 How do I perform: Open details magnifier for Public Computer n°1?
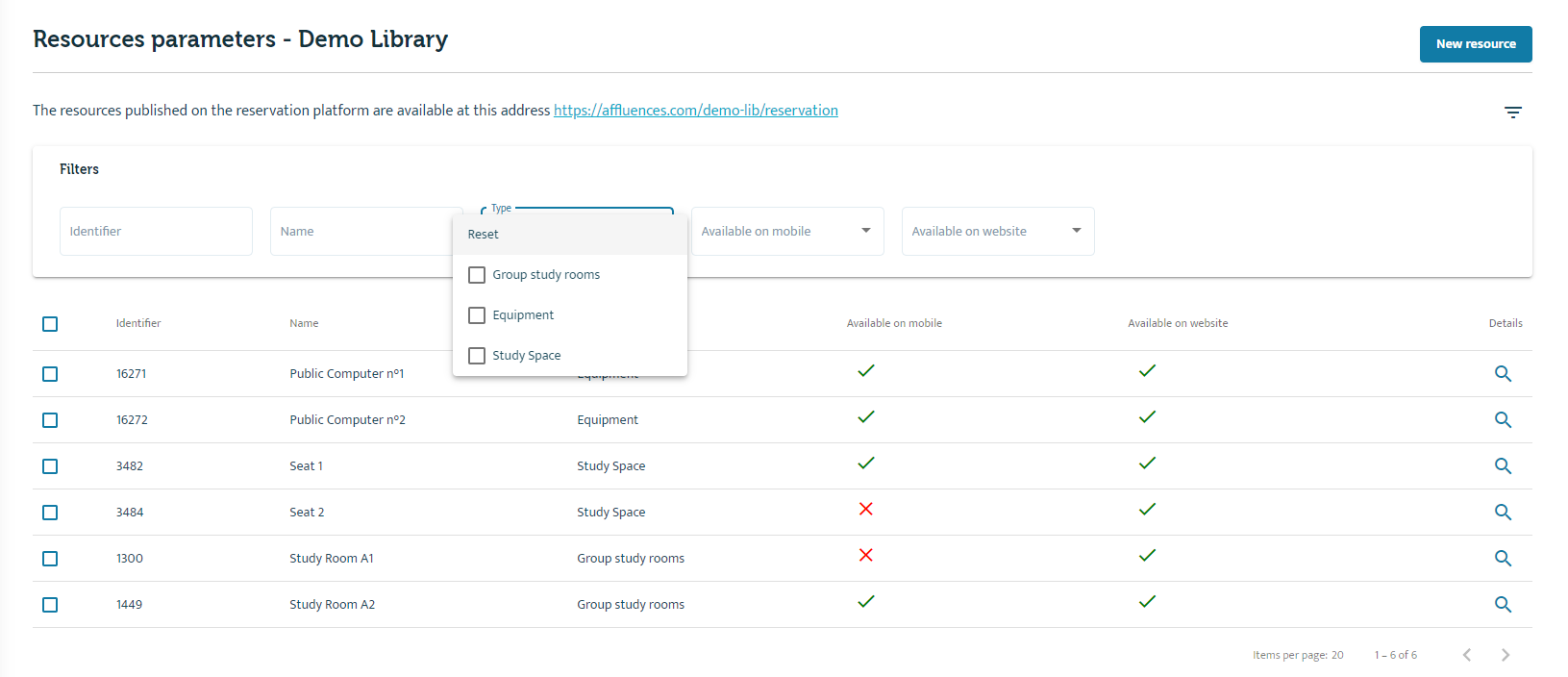(1503, 374)
